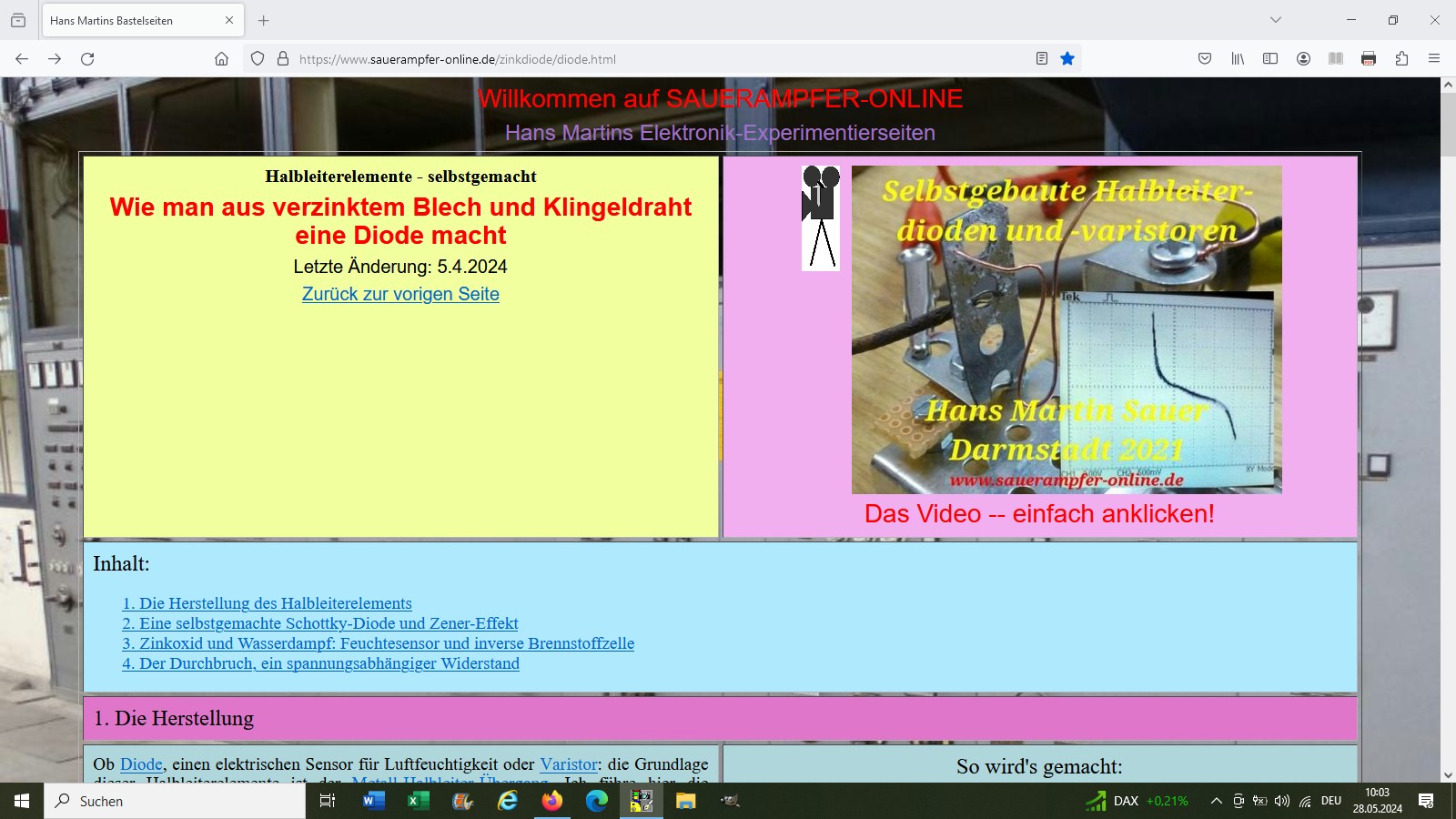Viewport: 1456px width, 819px height.
Task: Open the DAX stock widget
Action: pos(1137,801)
